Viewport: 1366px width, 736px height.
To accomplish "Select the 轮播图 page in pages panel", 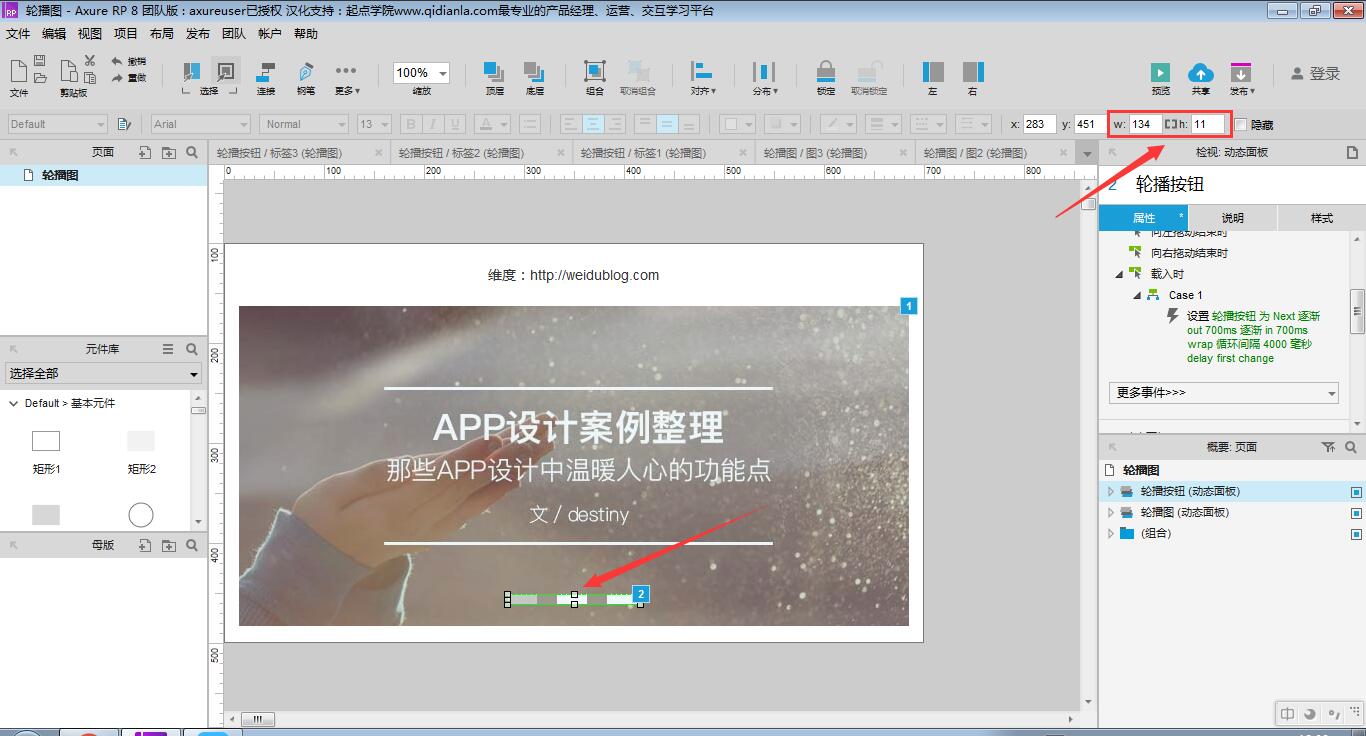I will coord(60,175).
